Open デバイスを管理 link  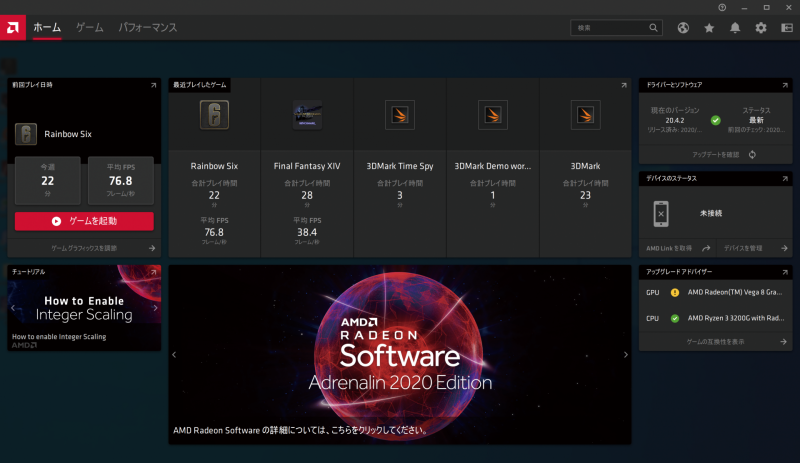pyautogui.click(x=743, y=248)
